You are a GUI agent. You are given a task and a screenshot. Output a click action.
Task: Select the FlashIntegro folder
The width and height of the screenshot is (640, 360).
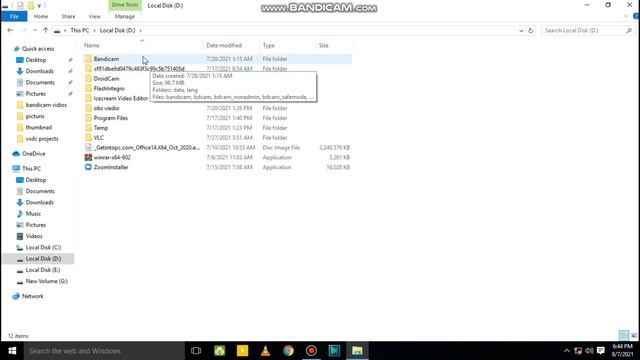pyautogui.click(x=109, y=88)
